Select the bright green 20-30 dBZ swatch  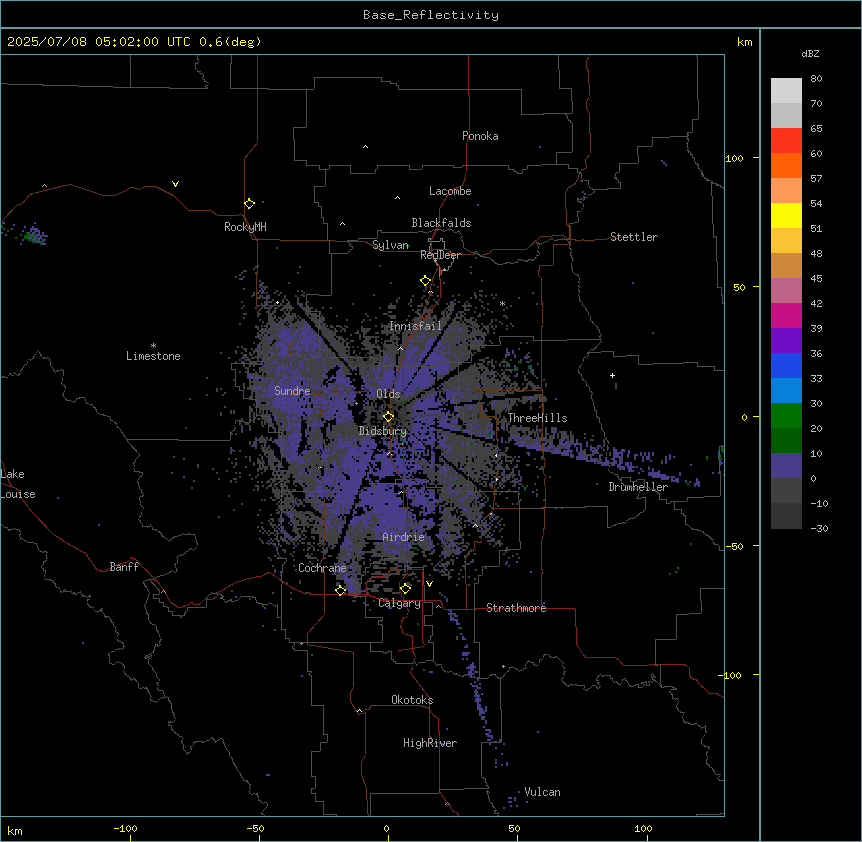point(786,416)
